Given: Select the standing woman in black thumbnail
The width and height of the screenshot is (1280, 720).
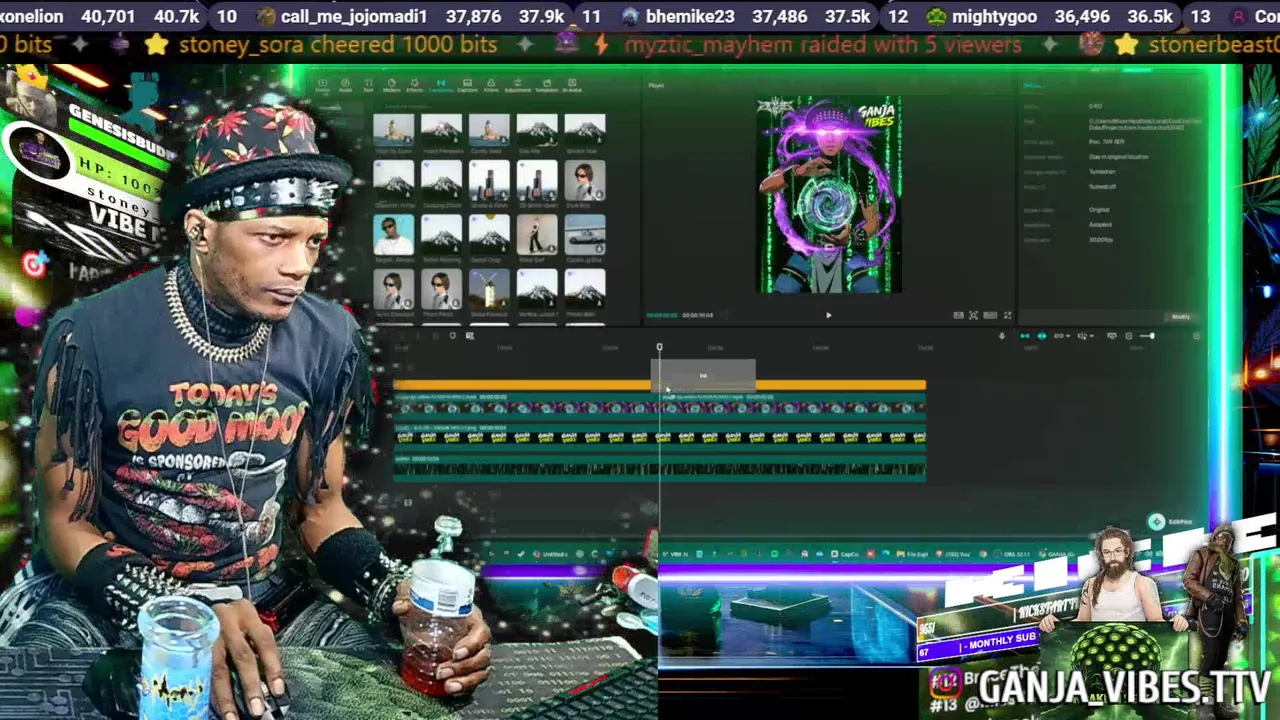Looking at the screenshot, I should coord(537,235).
